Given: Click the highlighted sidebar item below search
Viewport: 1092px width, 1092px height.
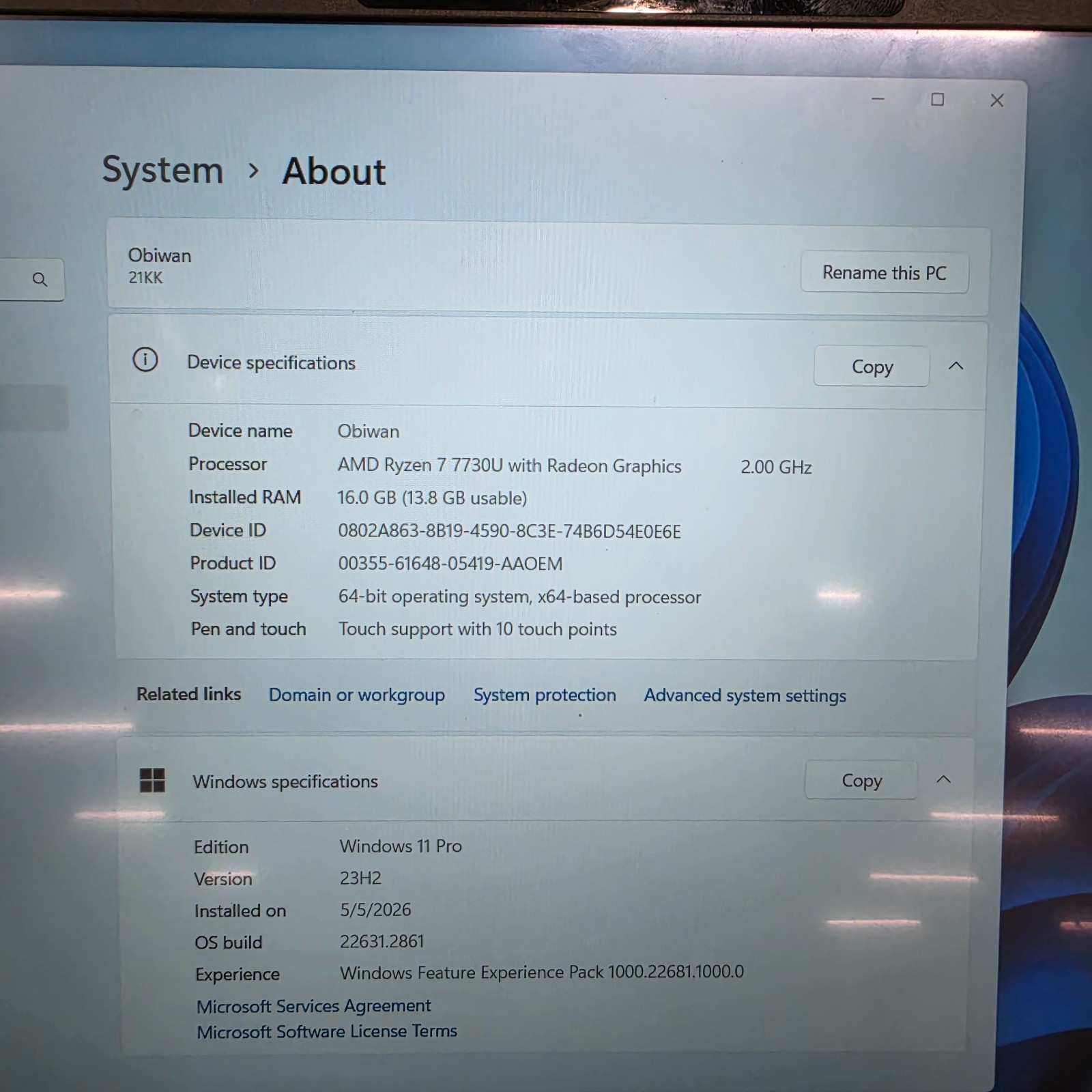Looking at the screenshot, I should 34,407.
